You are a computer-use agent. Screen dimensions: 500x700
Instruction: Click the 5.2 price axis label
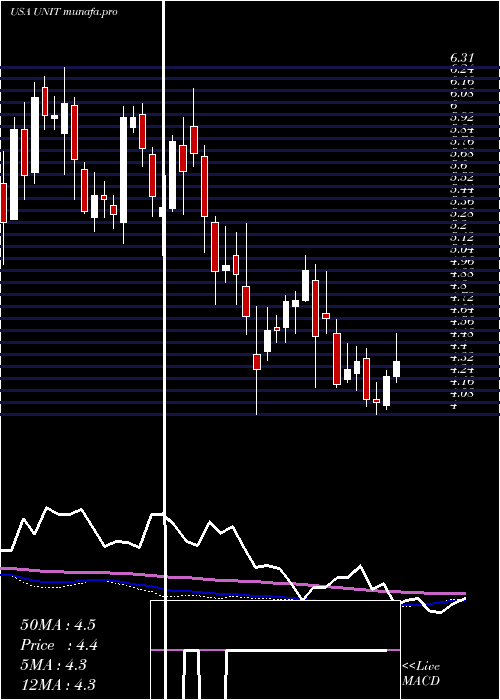pyautogui.click(x=458, y=226)
